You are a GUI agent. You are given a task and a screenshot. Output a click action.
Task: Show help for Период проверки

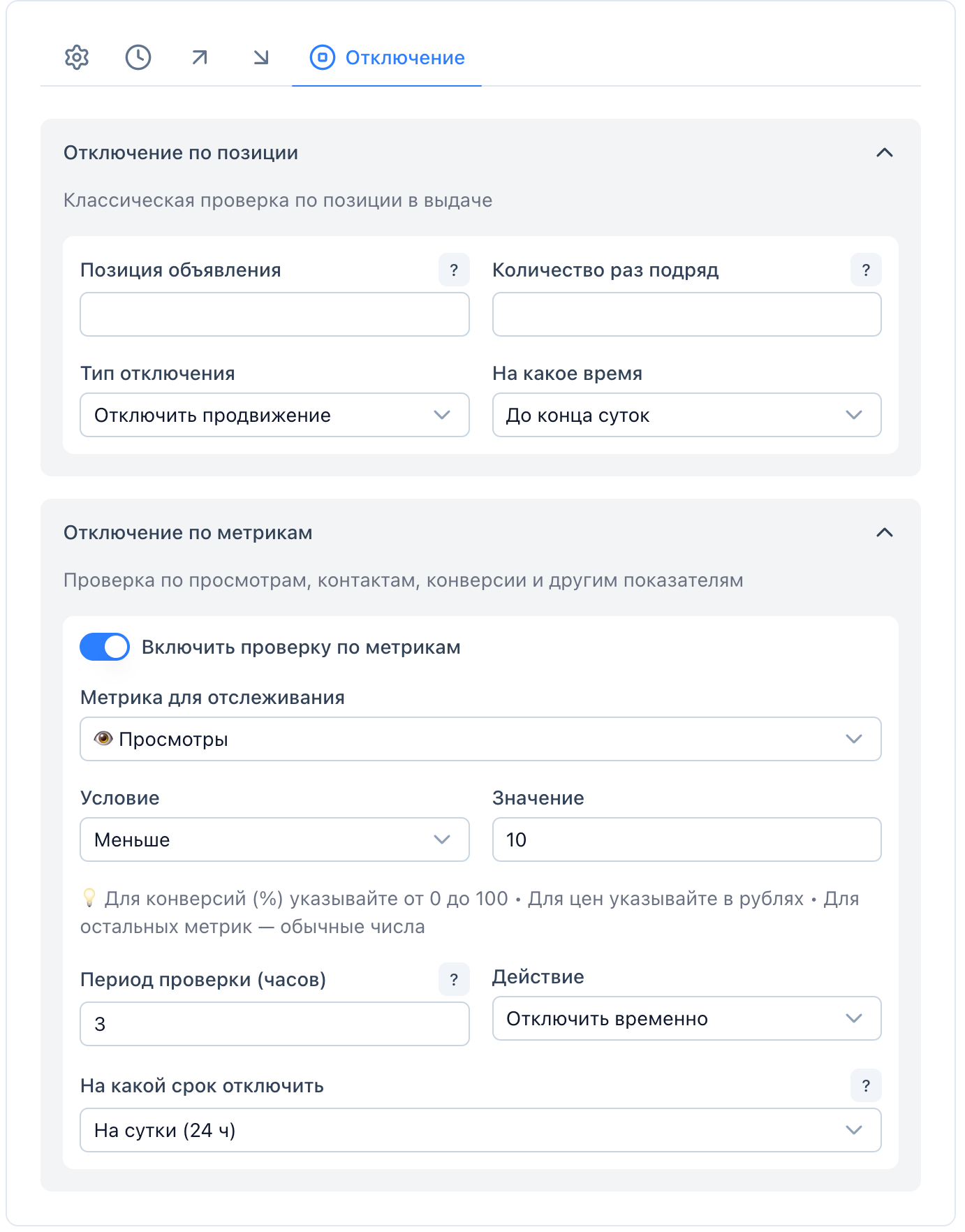(454, 980)
